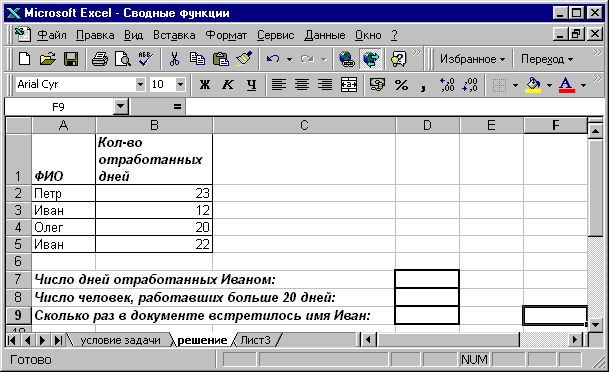Apply borders icon
Screen dimensions: 609x372
pos(499,85)
